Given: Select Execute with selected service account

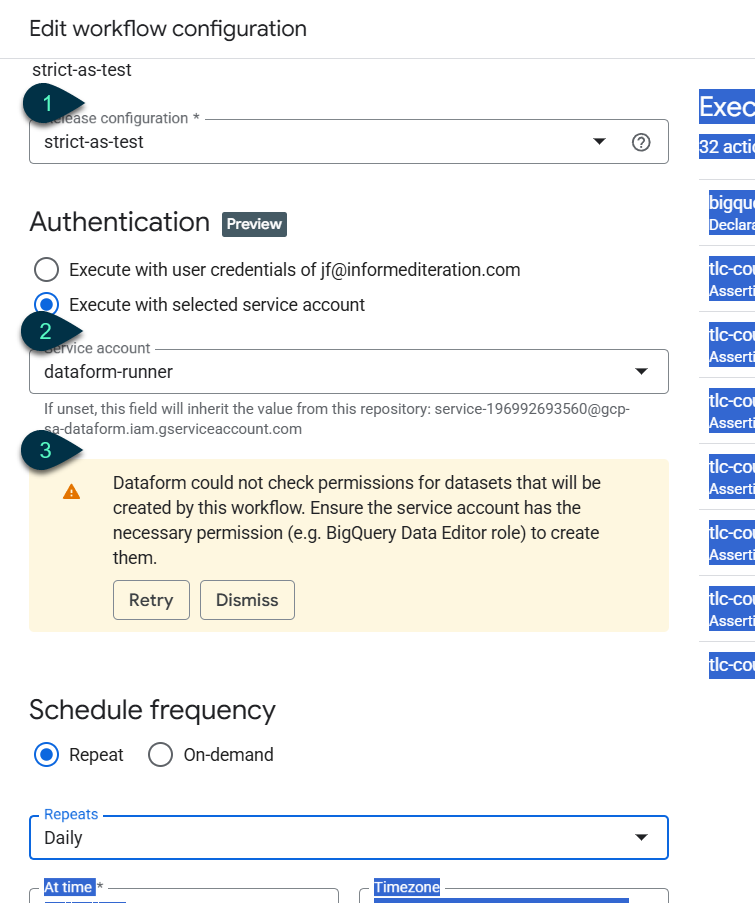Looking at the screenshot, I should [x=47, y=304].
